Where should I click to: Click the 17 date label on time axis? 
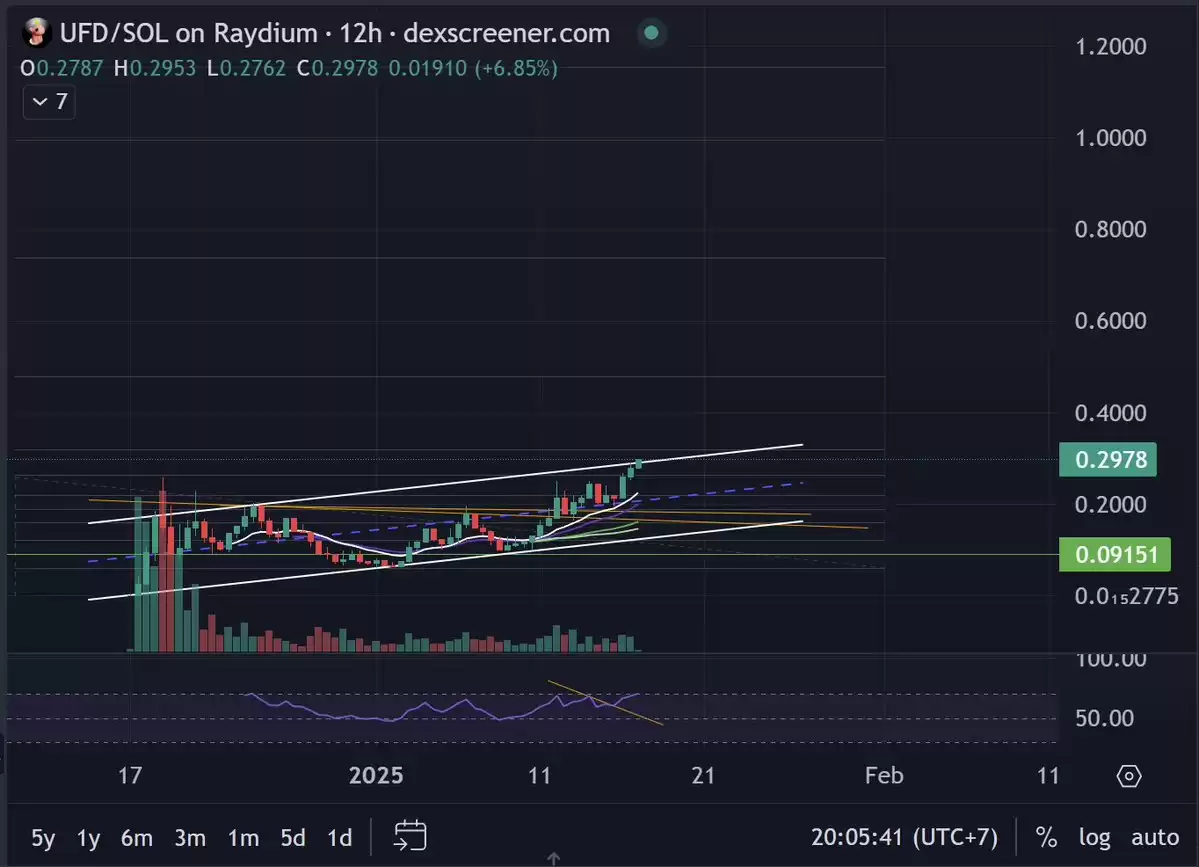130,775
